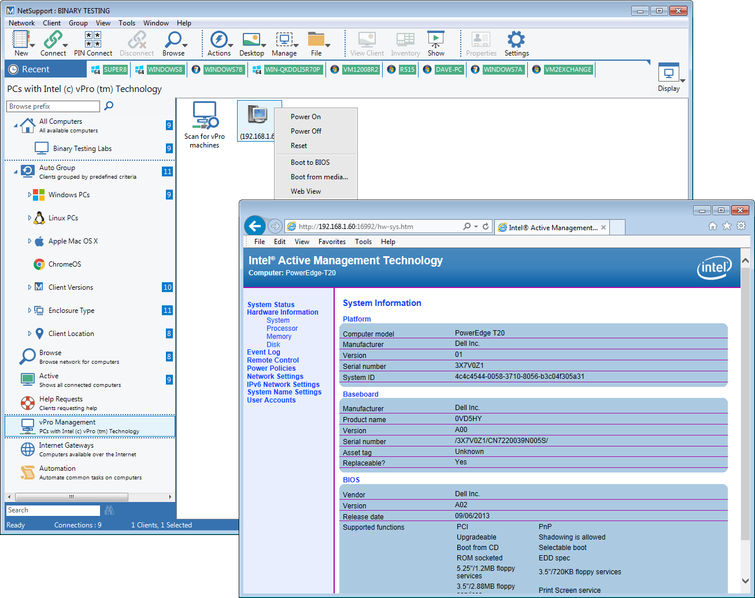Open System Status link

(x=271, y=304)
